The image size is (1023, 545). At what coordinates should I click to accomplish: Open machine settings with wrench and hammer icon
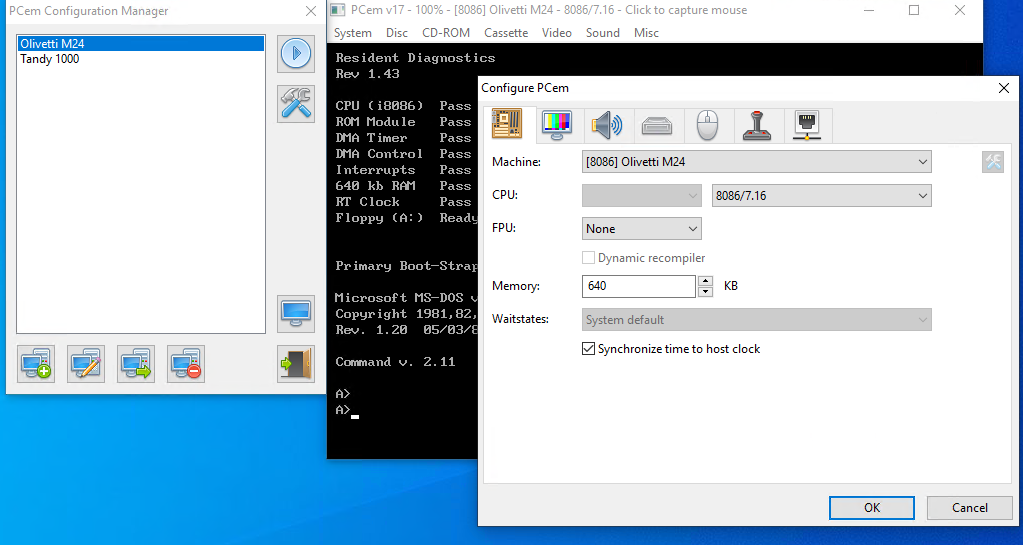pyautogui.click(x=296, y=103)
